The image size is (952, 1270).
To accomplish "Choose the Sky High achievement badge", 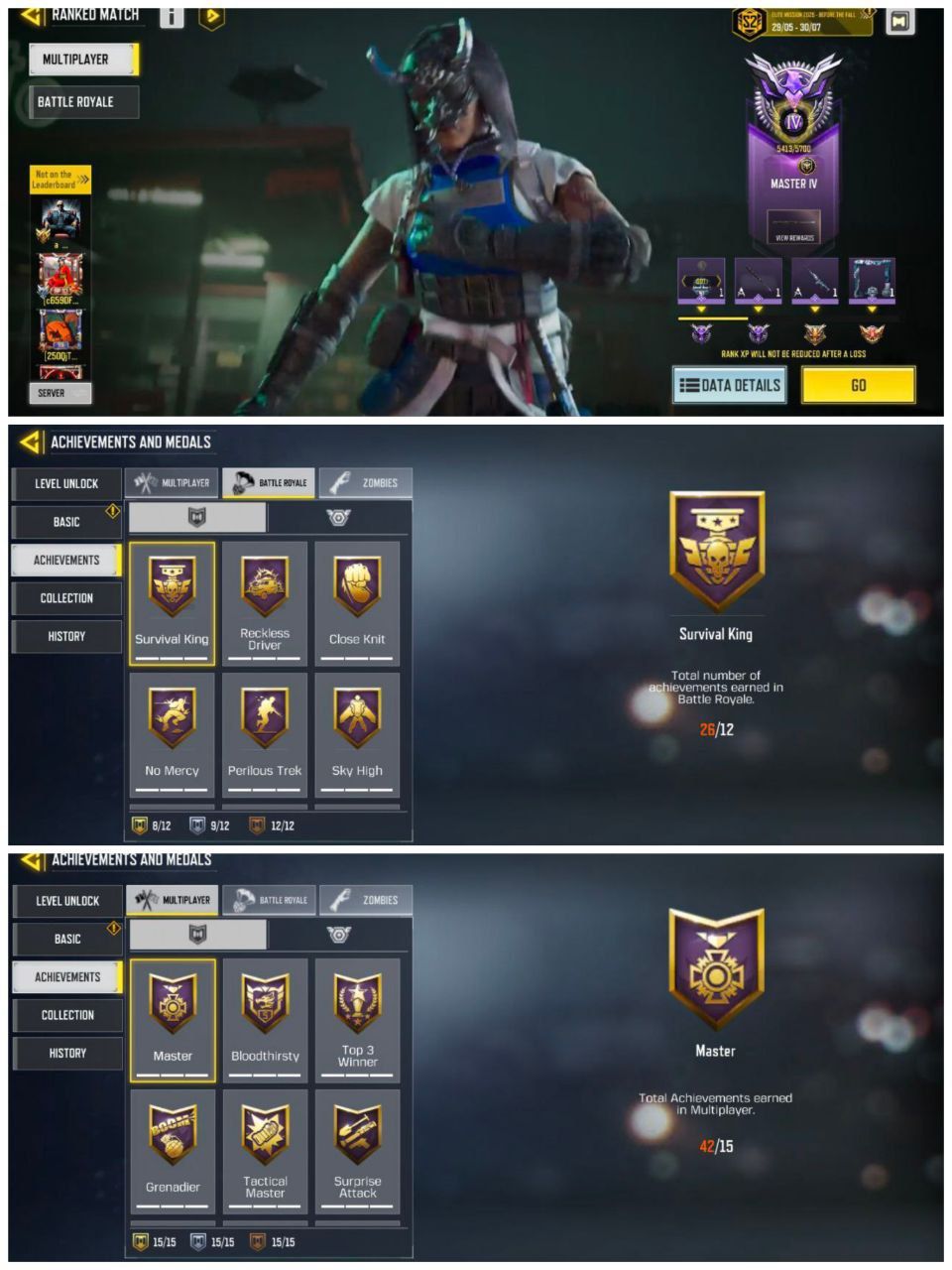I will pos(357,734).
